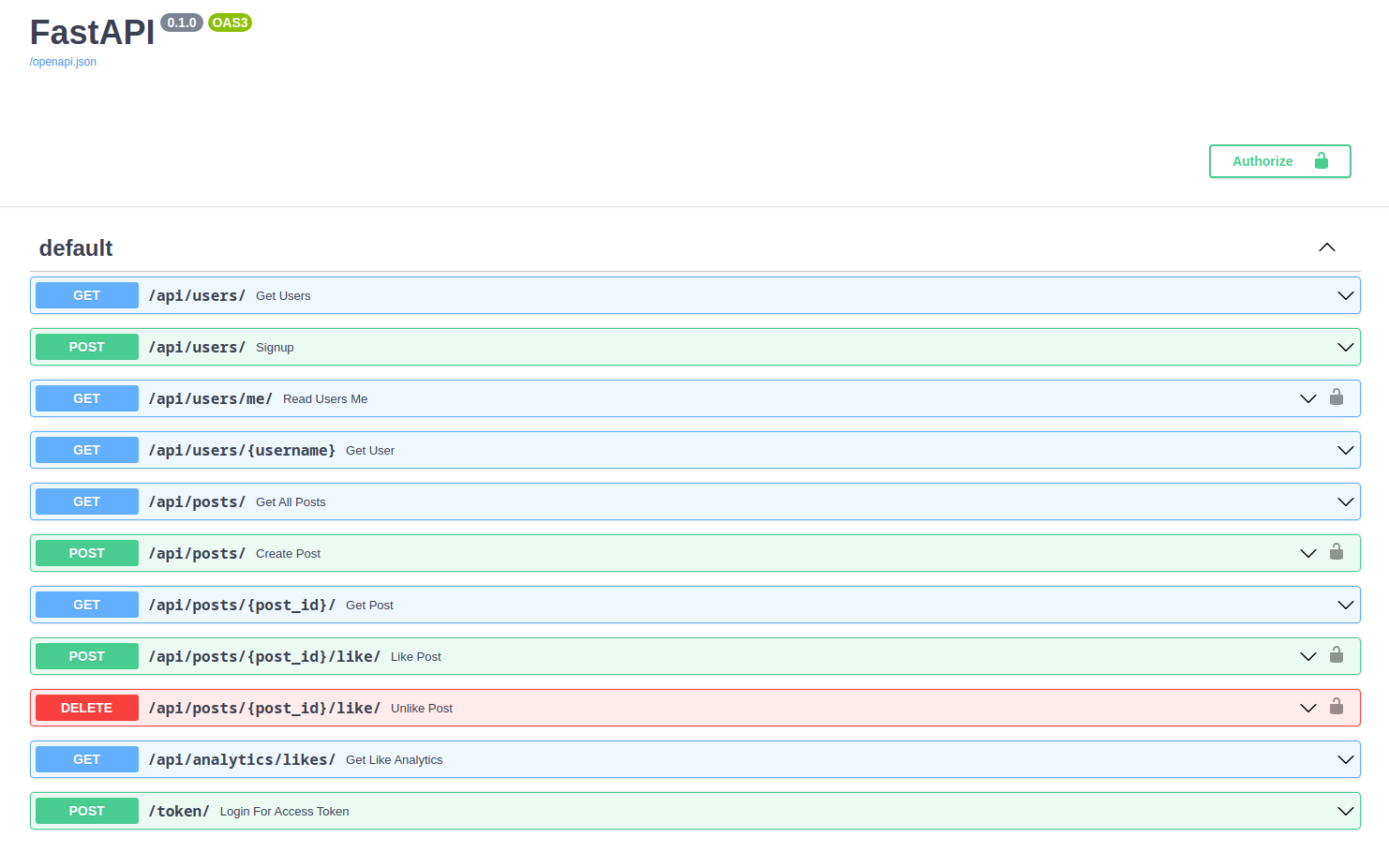Screen dimensions: 1389x868
Task: Click the 'Like Post' summary text
Action: pos(416,657)
